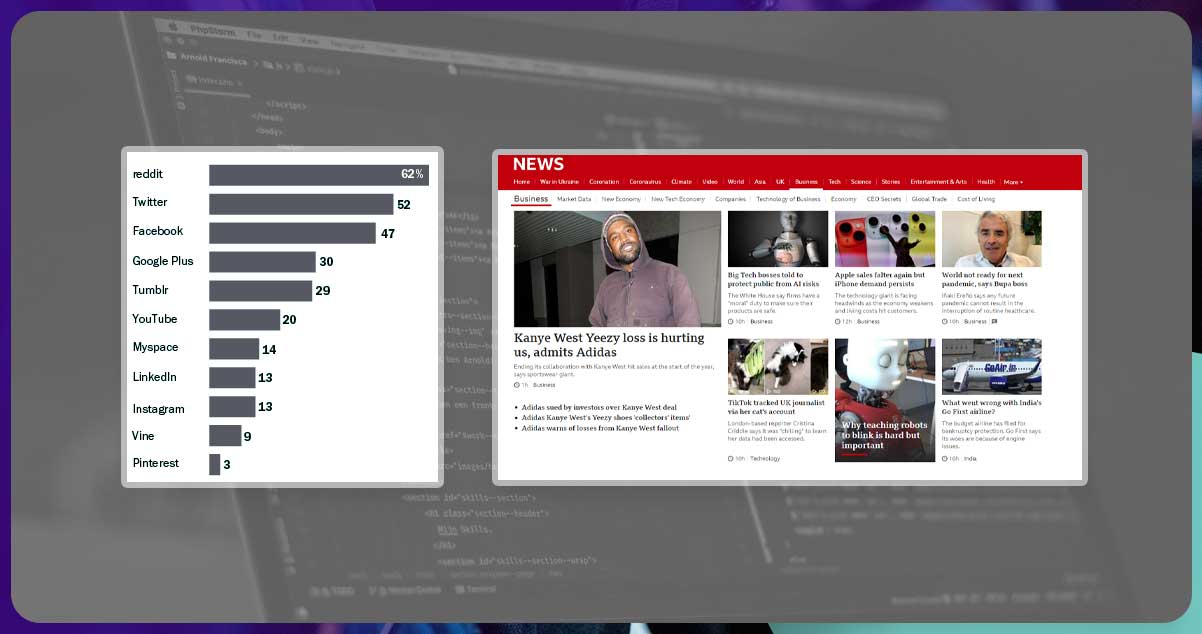This screenshot has width=1202, height=634.
Task: Click the Google Plus label in the chart
Action: [x=163, y=261]
